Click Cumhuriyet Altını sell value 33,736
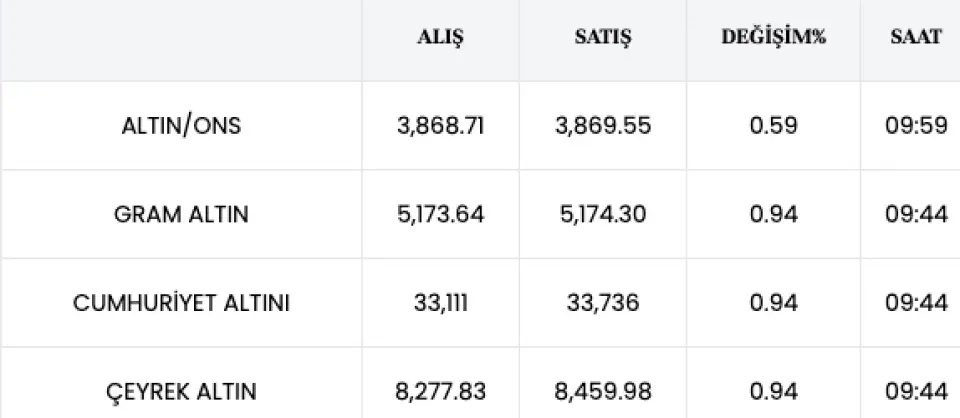Viewport: 960px width, 418px height. coord(603,303)
